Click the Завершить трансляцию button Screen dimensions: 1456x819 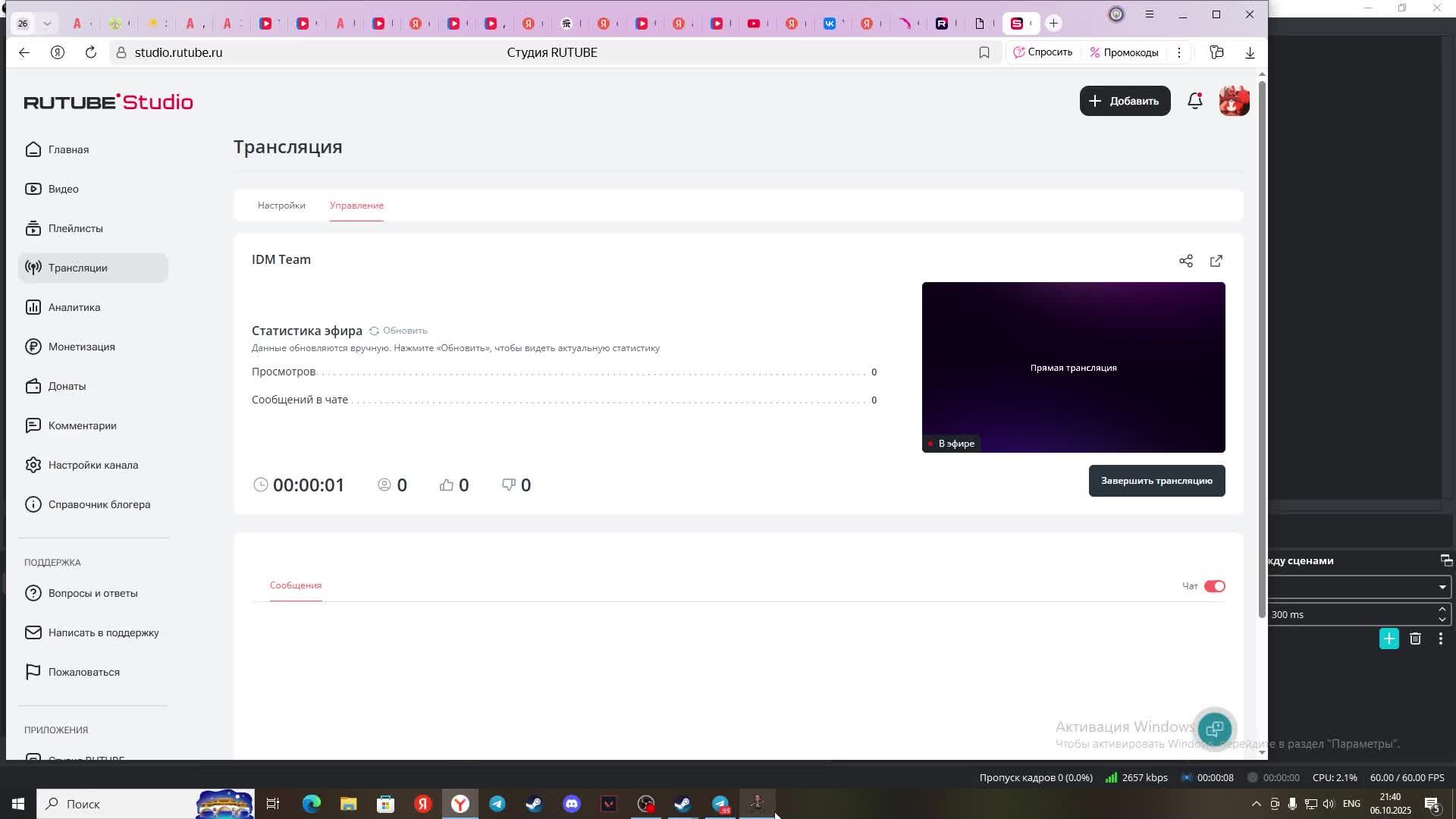click(x=1156, y=481)
